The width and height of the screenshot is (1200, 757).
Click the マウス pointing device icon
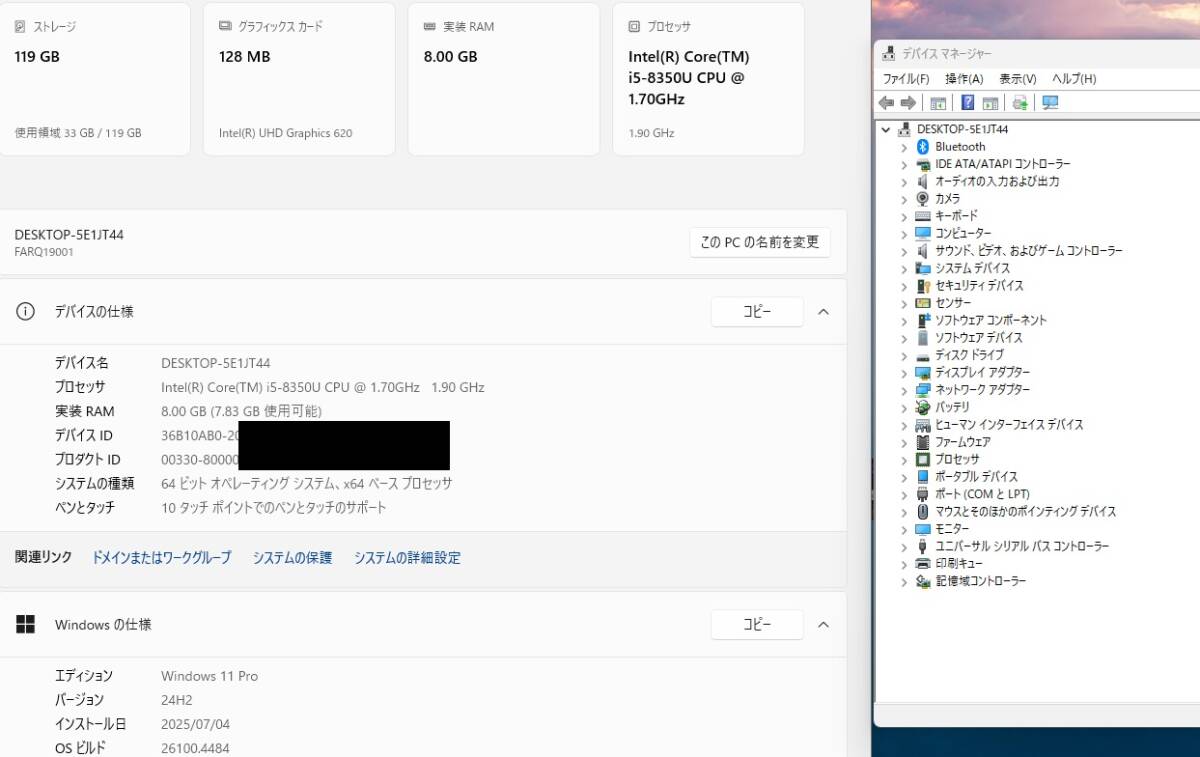923,512
